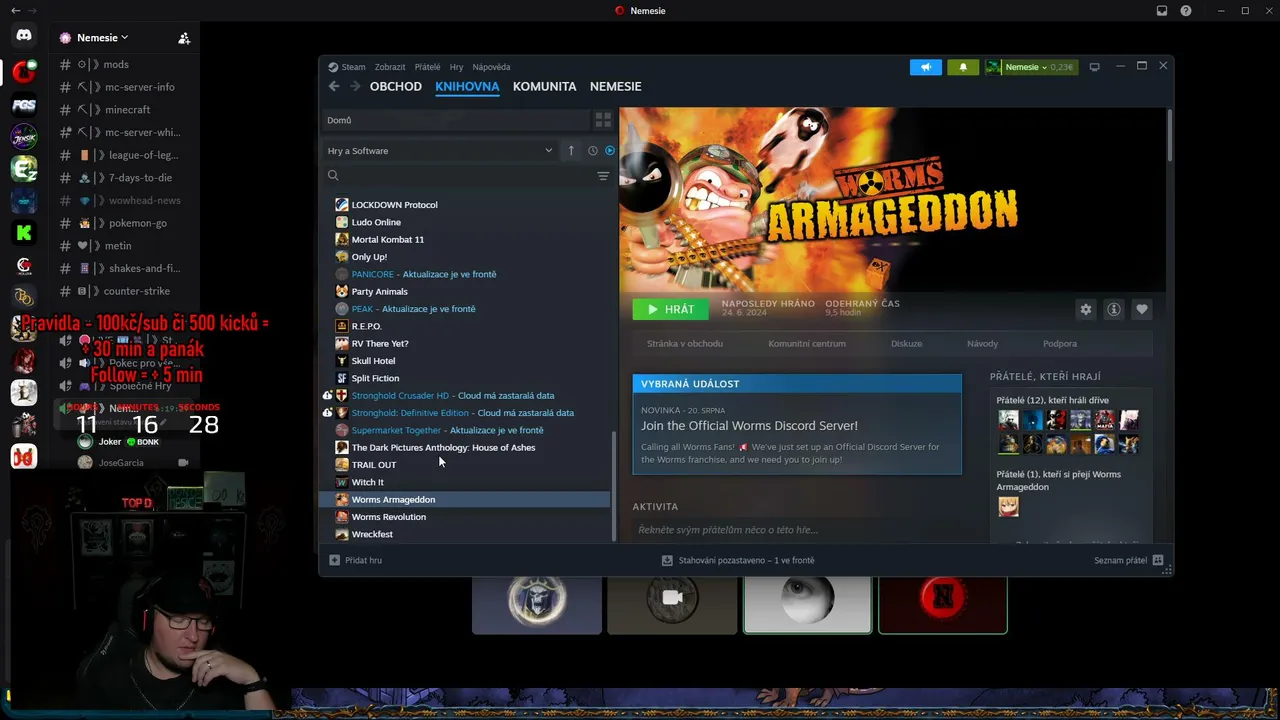Open the NEMESIE profile tab

pos(616,86)
